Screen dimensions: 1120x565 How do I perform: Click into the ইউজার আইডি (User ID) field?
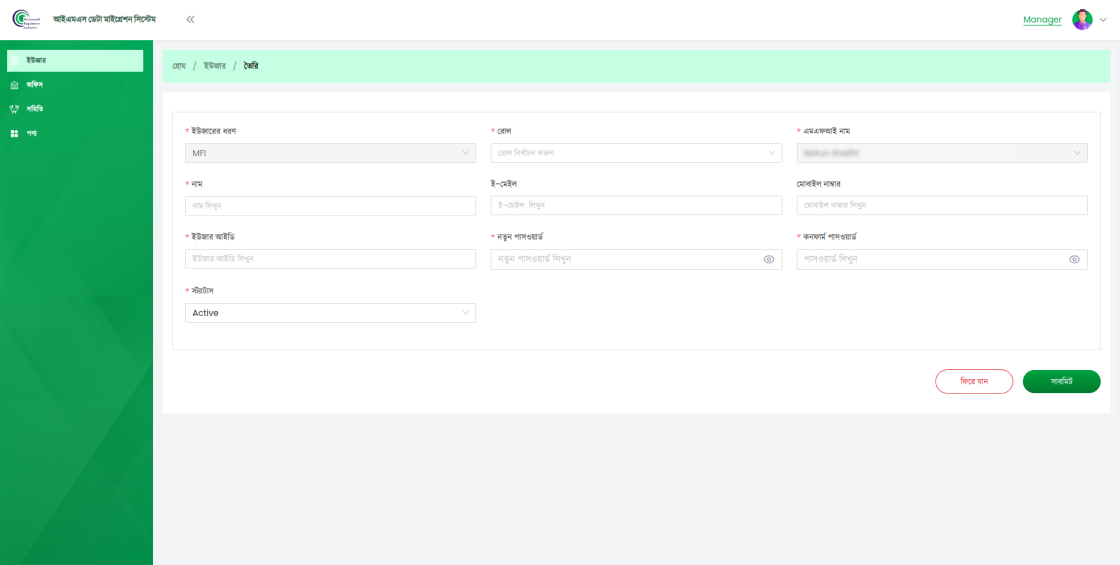(330, 259)
